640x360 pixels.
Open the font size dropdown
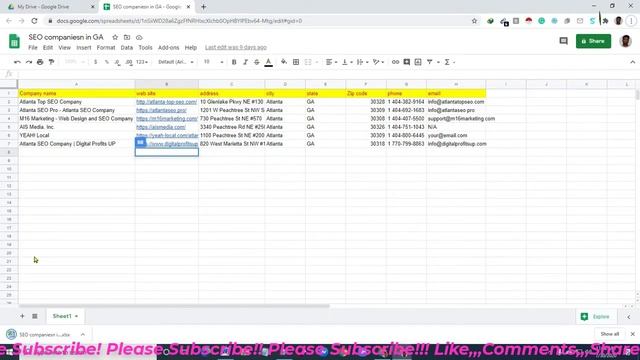point(213,62)
